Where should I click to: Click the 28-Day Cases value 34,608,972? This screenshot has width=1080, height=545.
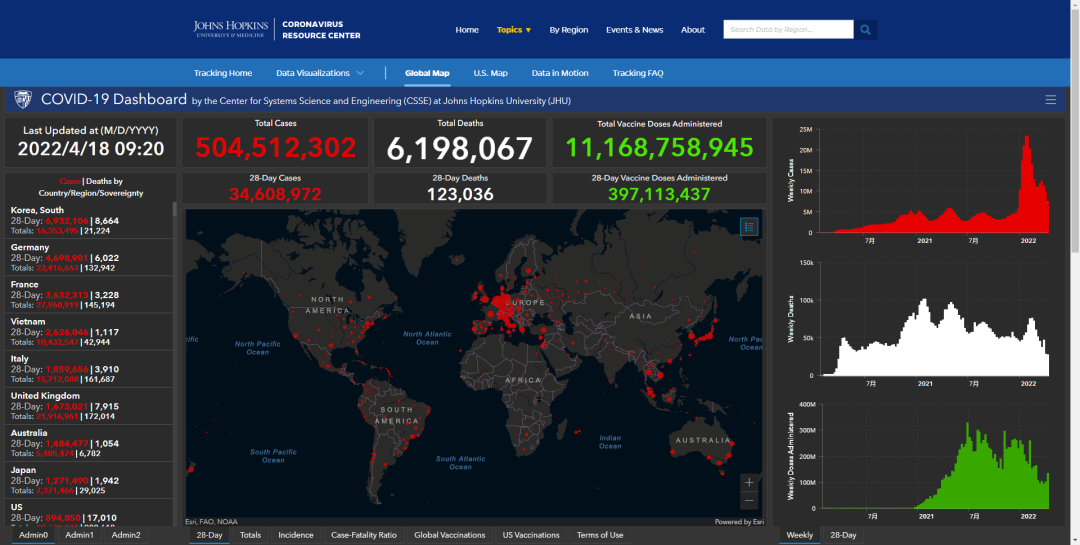[276, 194]
